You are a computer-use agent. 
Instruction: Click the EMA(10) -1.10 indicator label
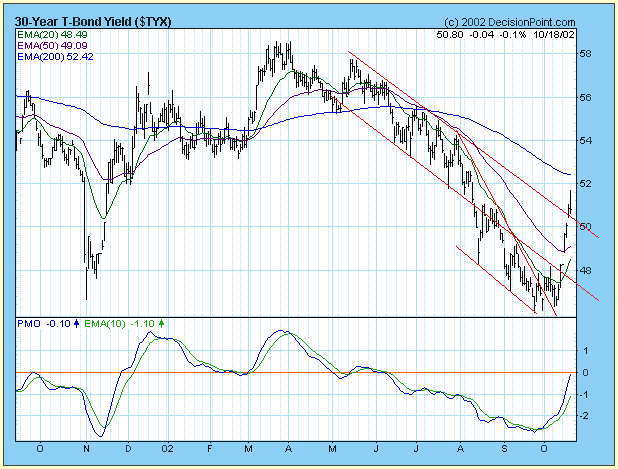[x=118, y=324]
